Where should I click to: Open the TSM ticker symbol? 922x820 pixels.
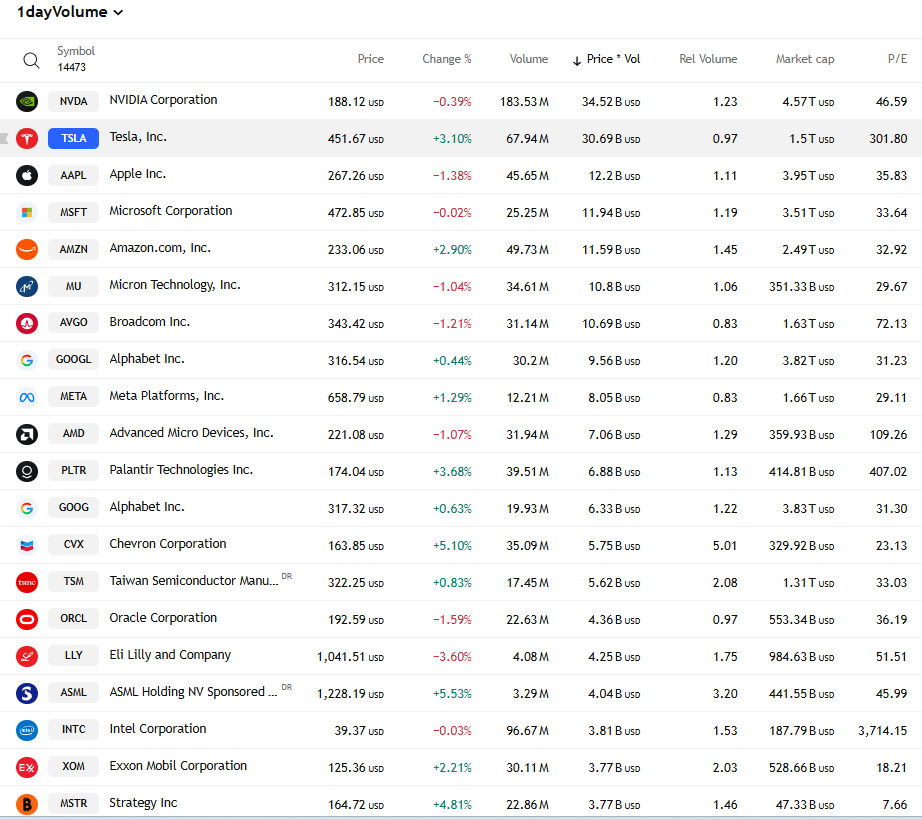74,581
